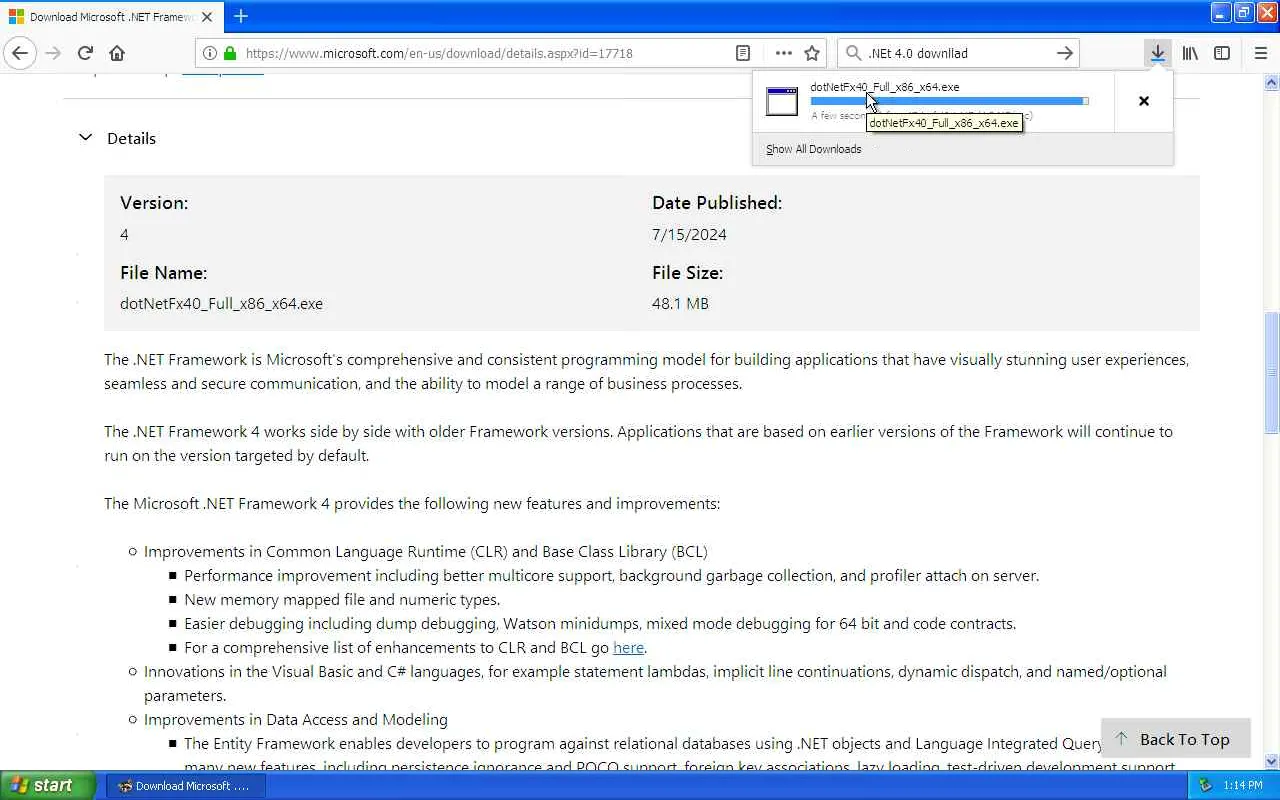Click the scrollbar down arrow

click(x=1271, y=761)
